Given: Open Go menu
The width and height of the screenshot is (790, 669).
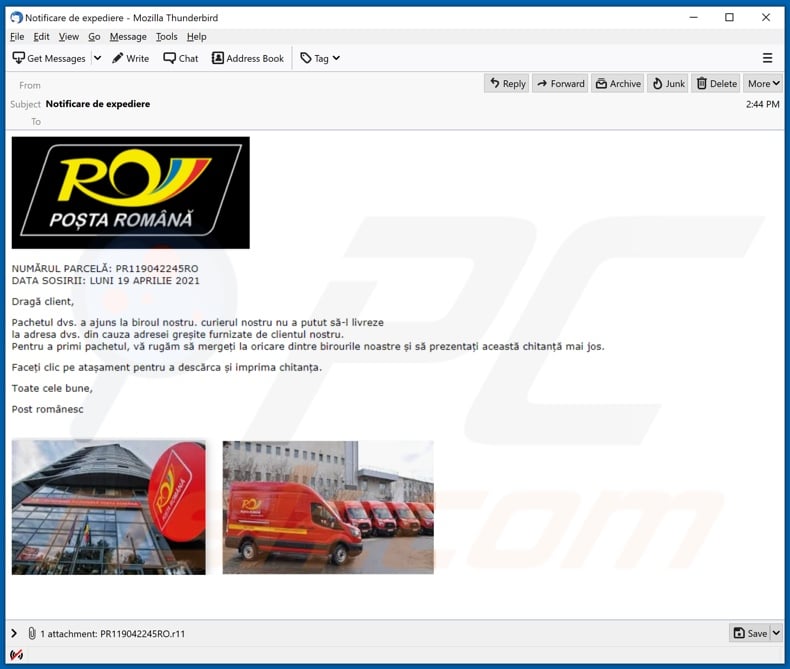Looking at the screenshot, I should pos(94,37).
